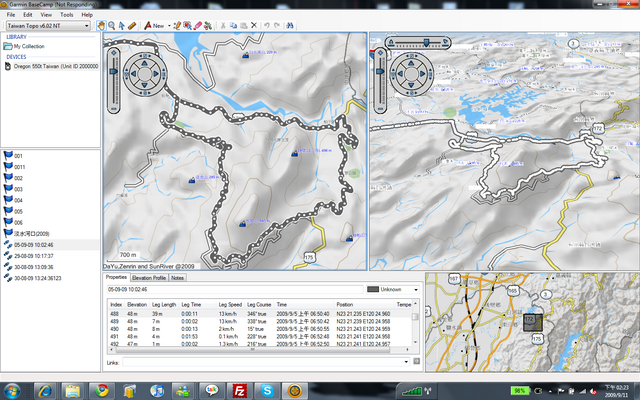
Task: Click the track table vertical scrollbar thumb
Action: click(x=415, y=317)
